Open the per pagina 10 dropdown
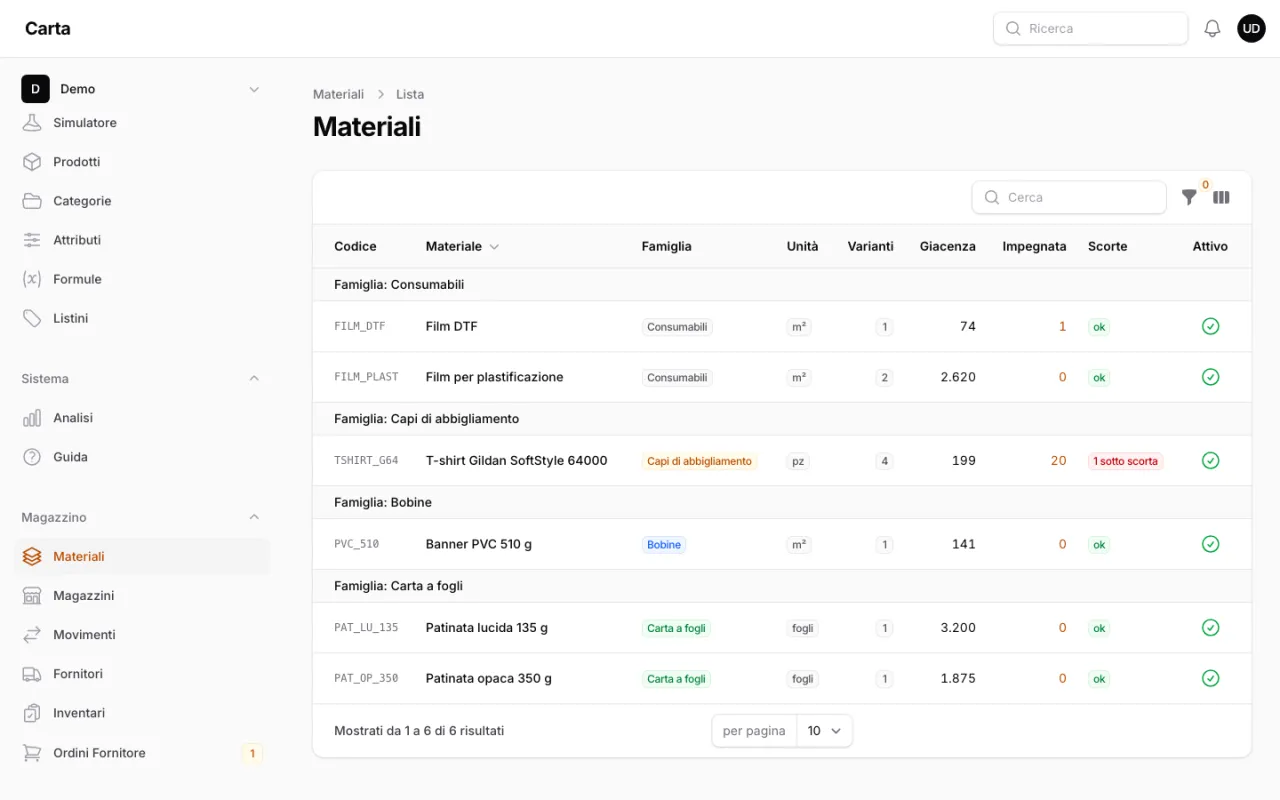The image size is (1280, 800). (x=825, y=731)
